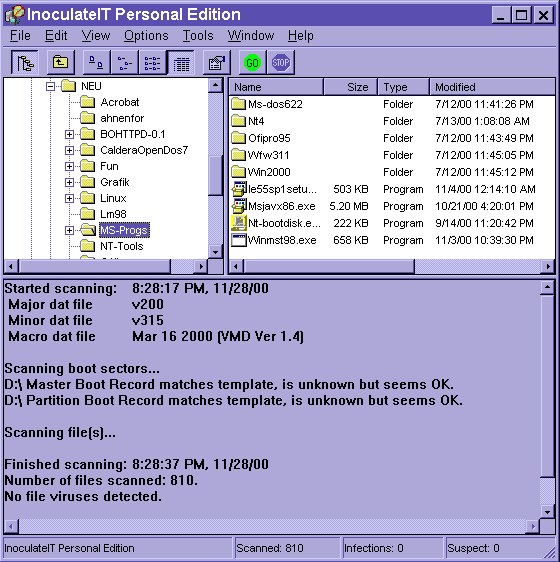The width and height of the screenshot is (560, 562).
Task: Click InoculateIT title bar app icon
Action: (x=14, y=15)
